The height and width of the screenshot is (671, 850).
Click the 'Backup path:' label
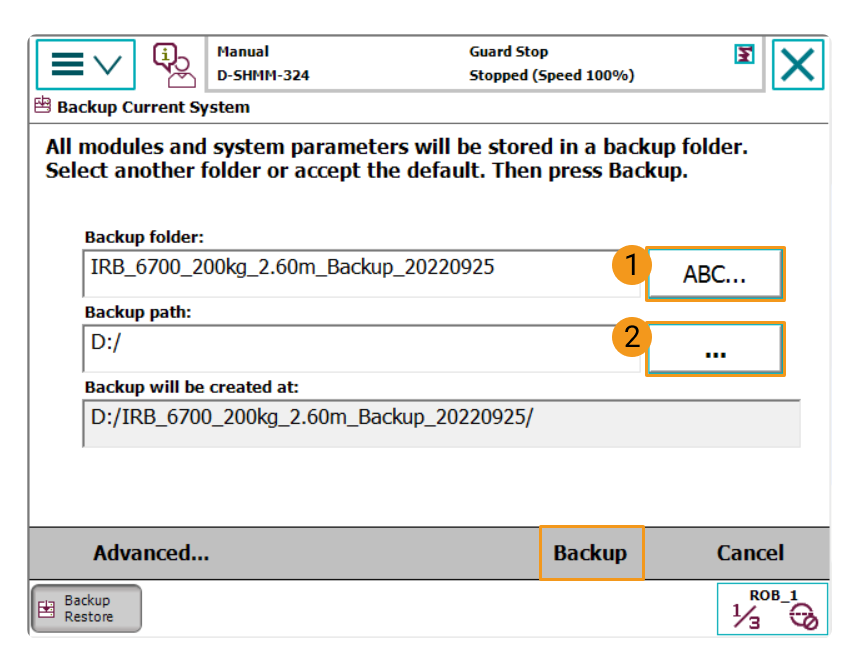(x=138, y=312)
